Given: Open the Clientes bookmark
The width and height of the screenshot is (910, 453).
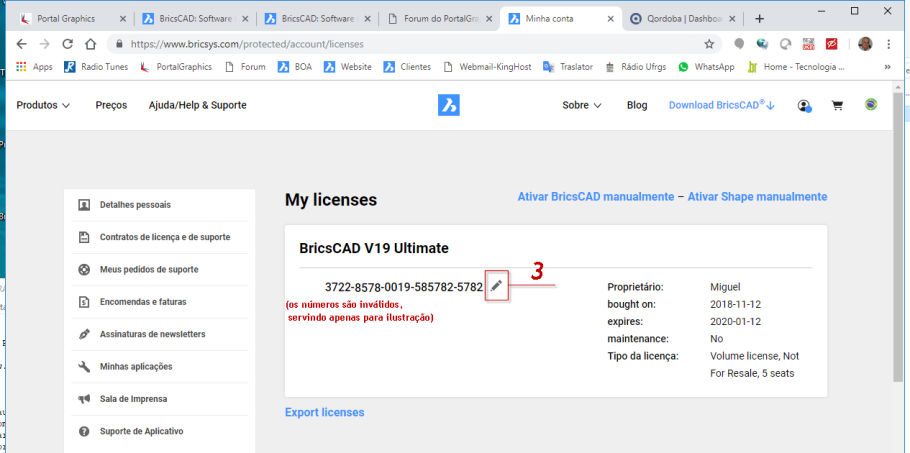Looking at the screenshot, I should pos(407,67).
